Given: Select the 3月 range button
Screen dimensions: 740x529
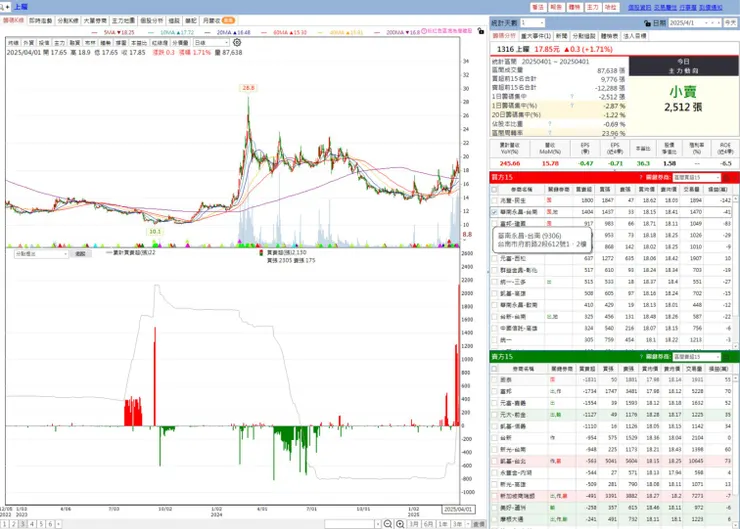Looking at the screenshot, I should [414, 524].
